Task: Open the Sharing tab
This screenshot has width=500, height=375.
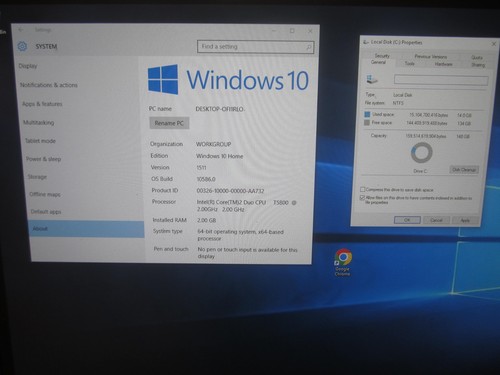Action: click(478, 65)
